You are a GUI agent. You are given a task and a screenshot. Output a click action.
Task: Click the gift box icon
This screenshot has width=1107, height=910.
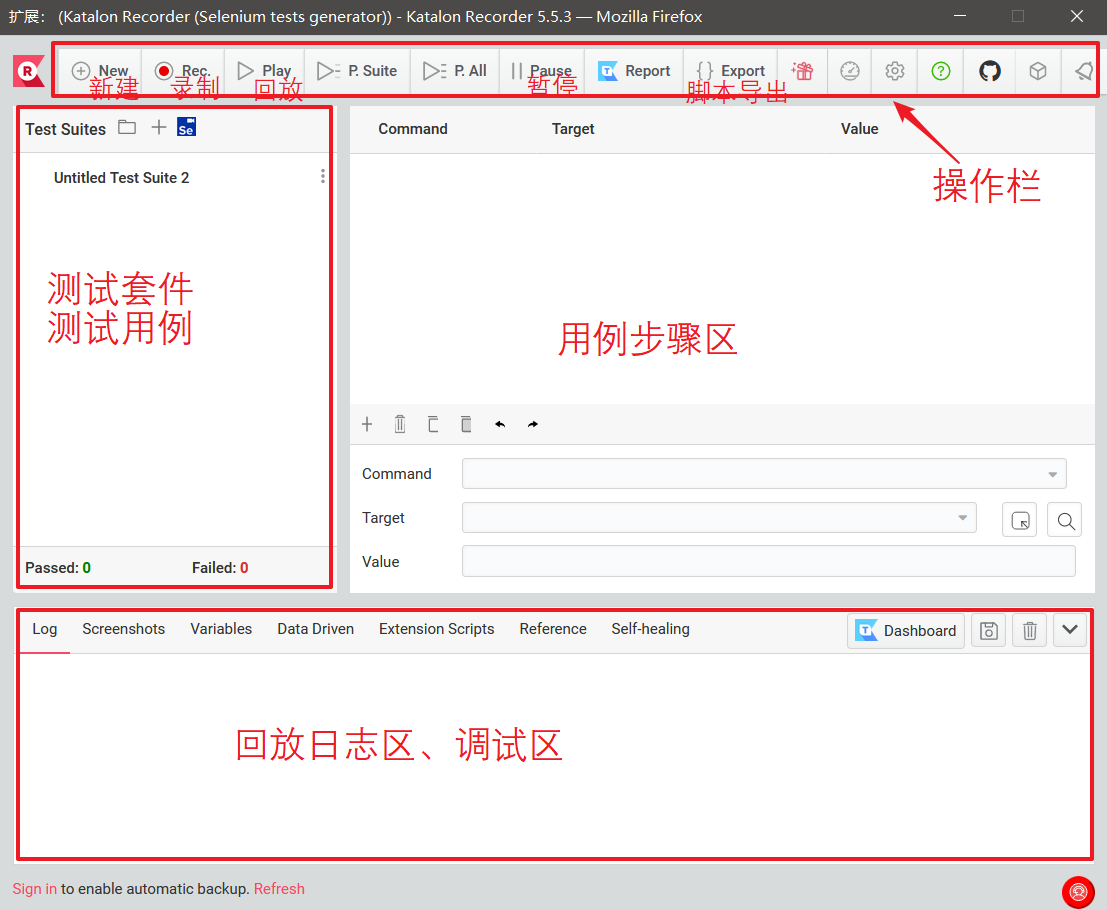coord(802,71)
